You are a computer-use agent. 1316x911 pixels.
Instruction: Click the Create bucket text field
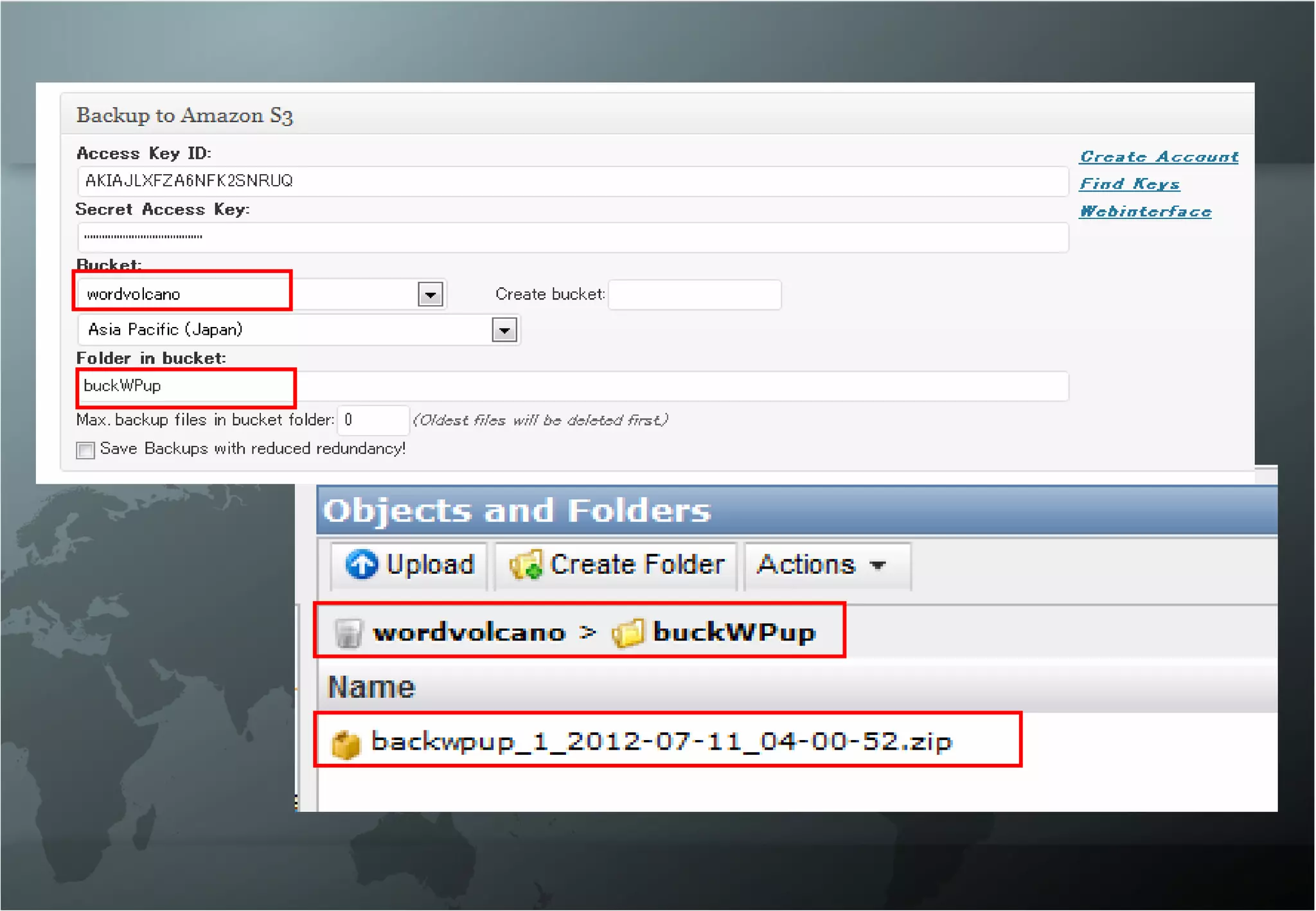point(694,295)
